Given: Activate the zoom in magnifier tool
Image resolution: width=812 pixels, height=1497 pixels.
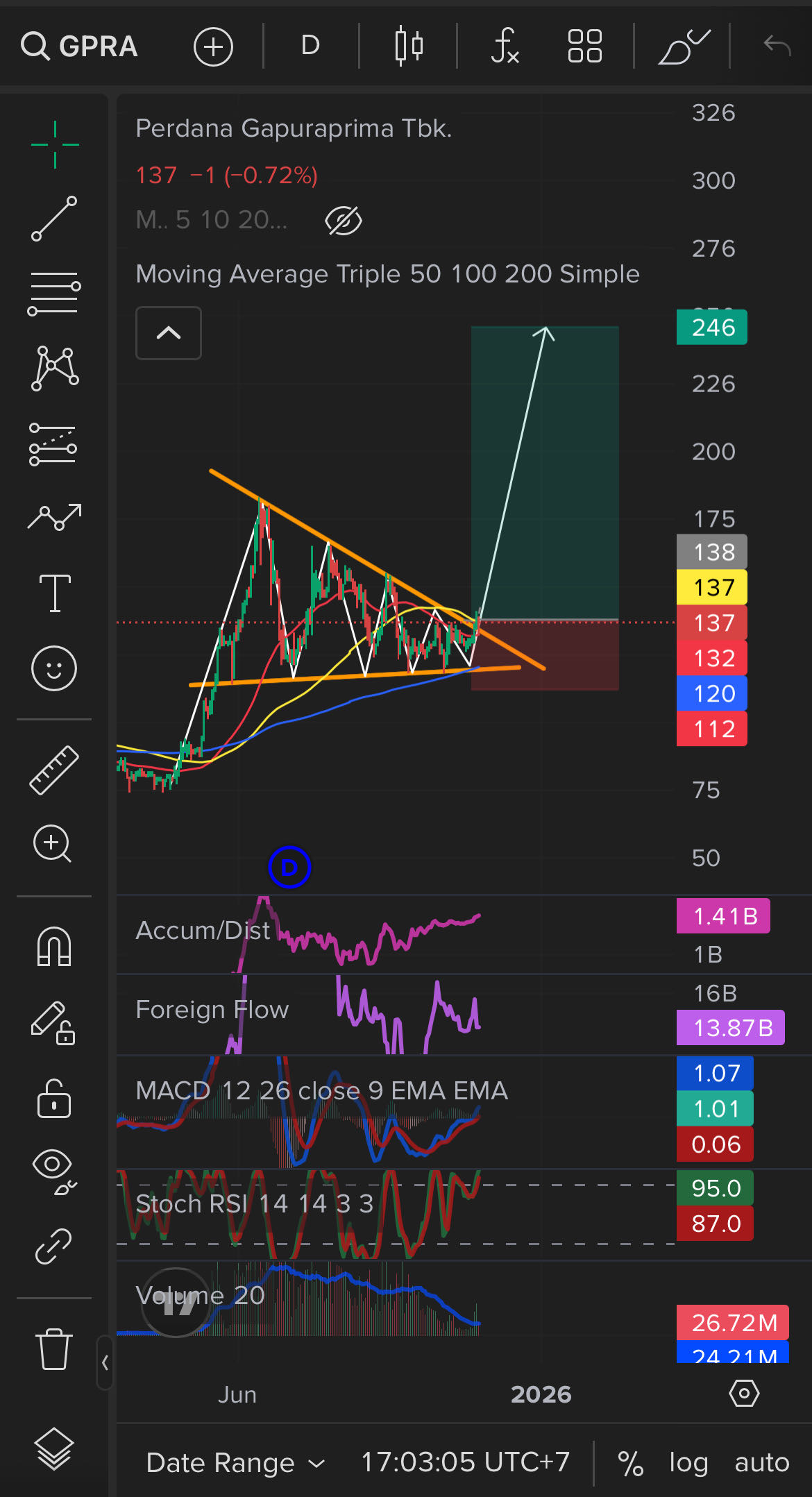Looking at the screenshot, I should pos(53,843).
